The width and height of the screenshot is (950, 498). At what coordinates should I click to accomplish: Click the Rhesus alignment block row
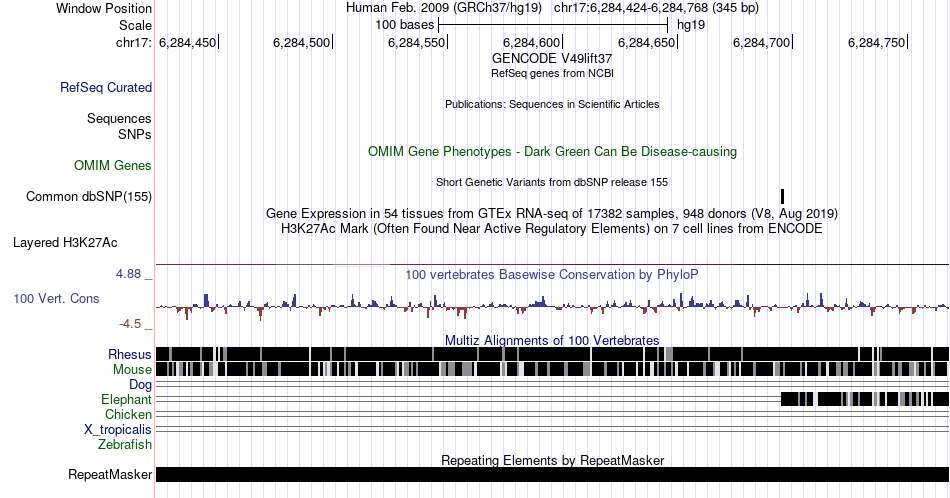click(x=552, y=354)
